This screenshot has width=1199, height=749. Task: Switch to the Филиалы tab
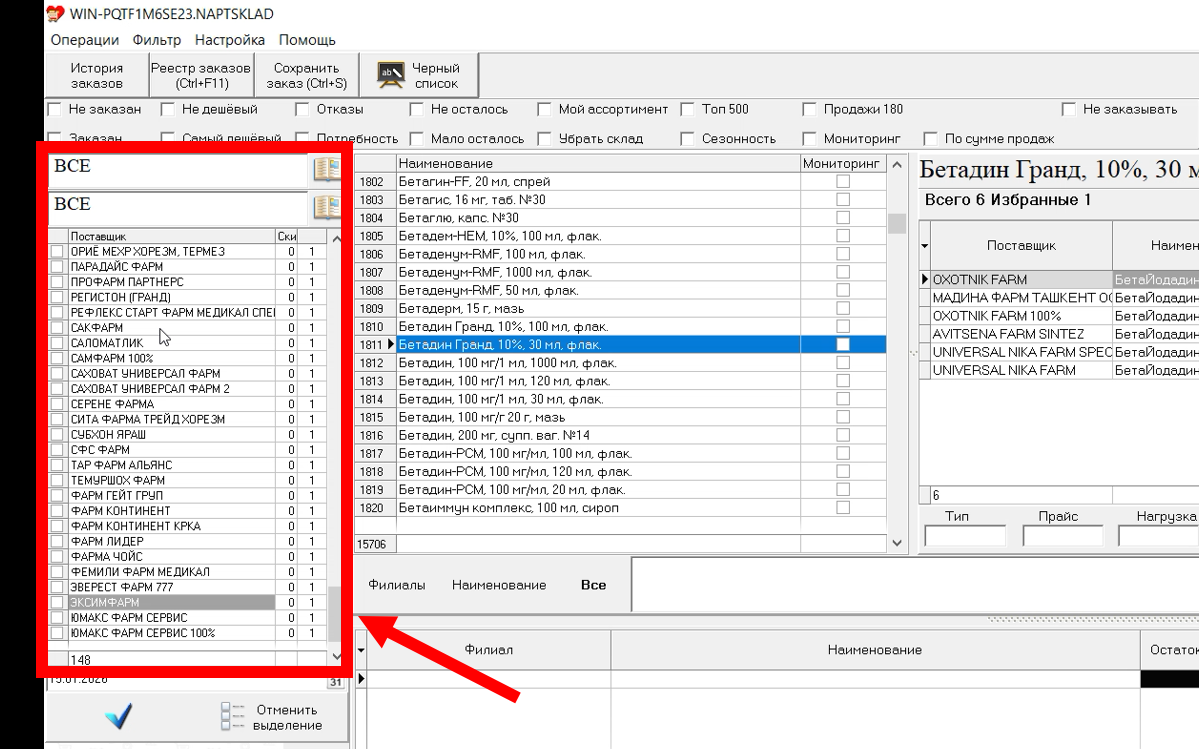[x=396, y=585]
